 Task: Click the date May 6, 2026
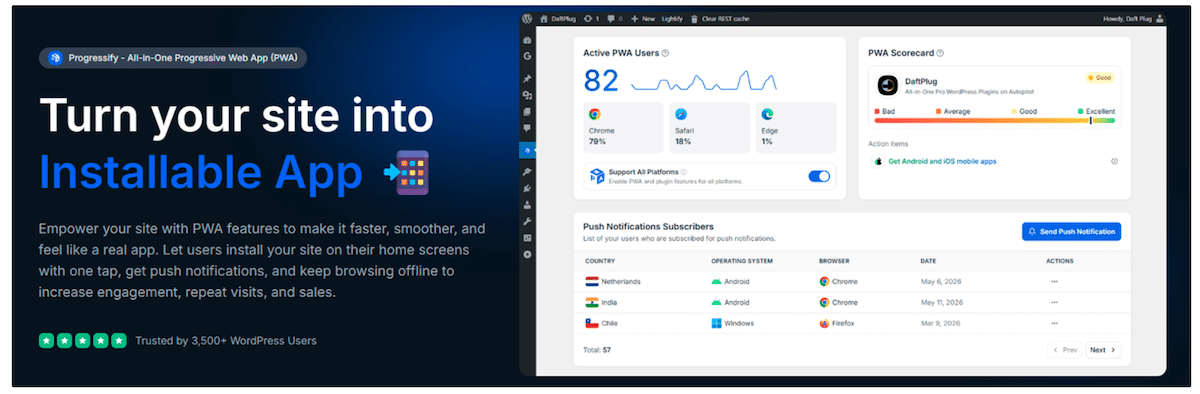click(x=940, y=281)
